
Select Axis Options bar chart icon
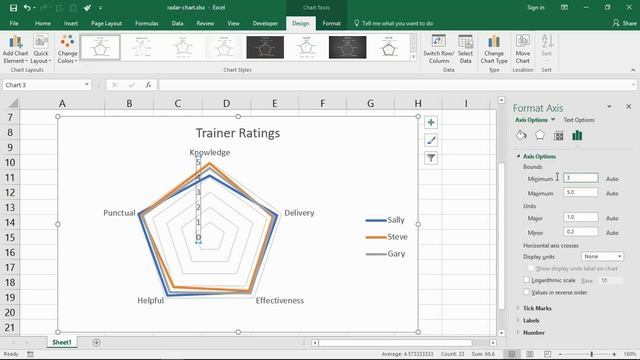[577, 136]
